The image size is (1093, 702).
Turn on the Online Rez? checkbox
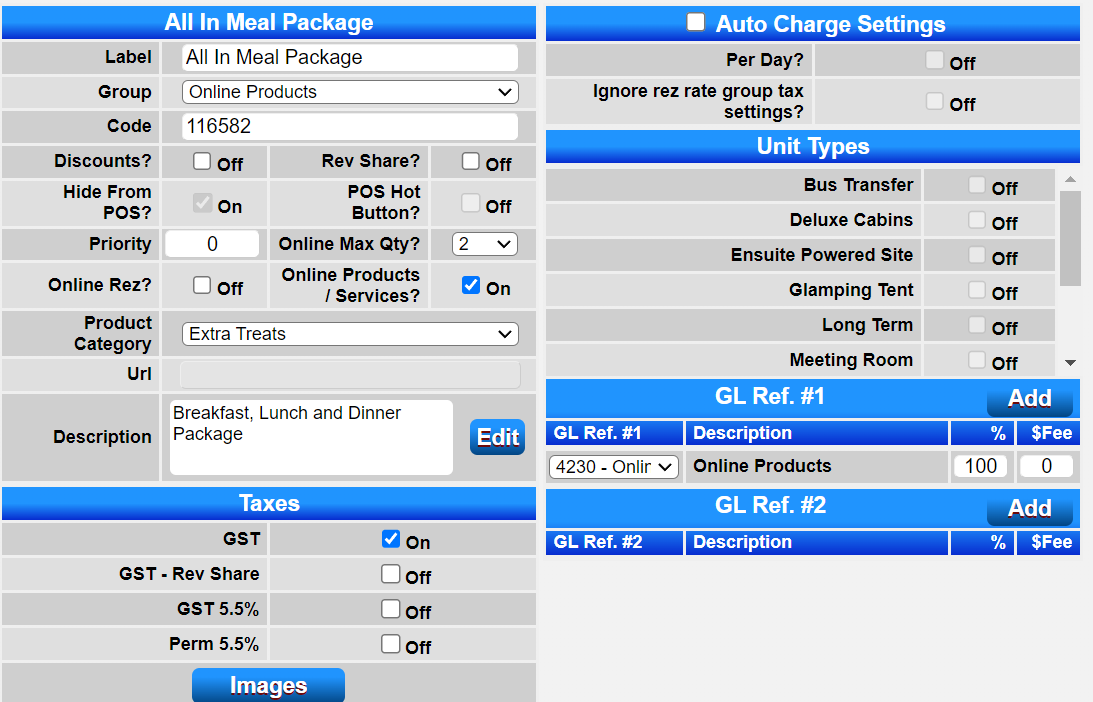202,285
